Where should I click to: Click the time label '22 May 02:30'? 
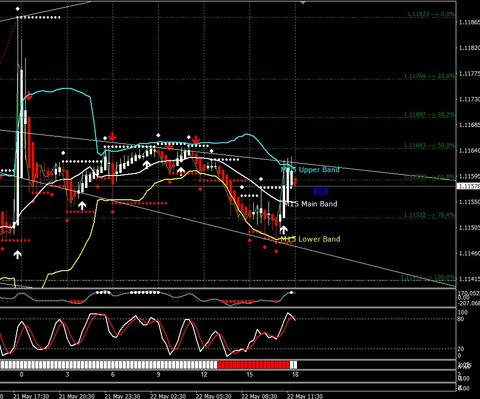[168, 396]
